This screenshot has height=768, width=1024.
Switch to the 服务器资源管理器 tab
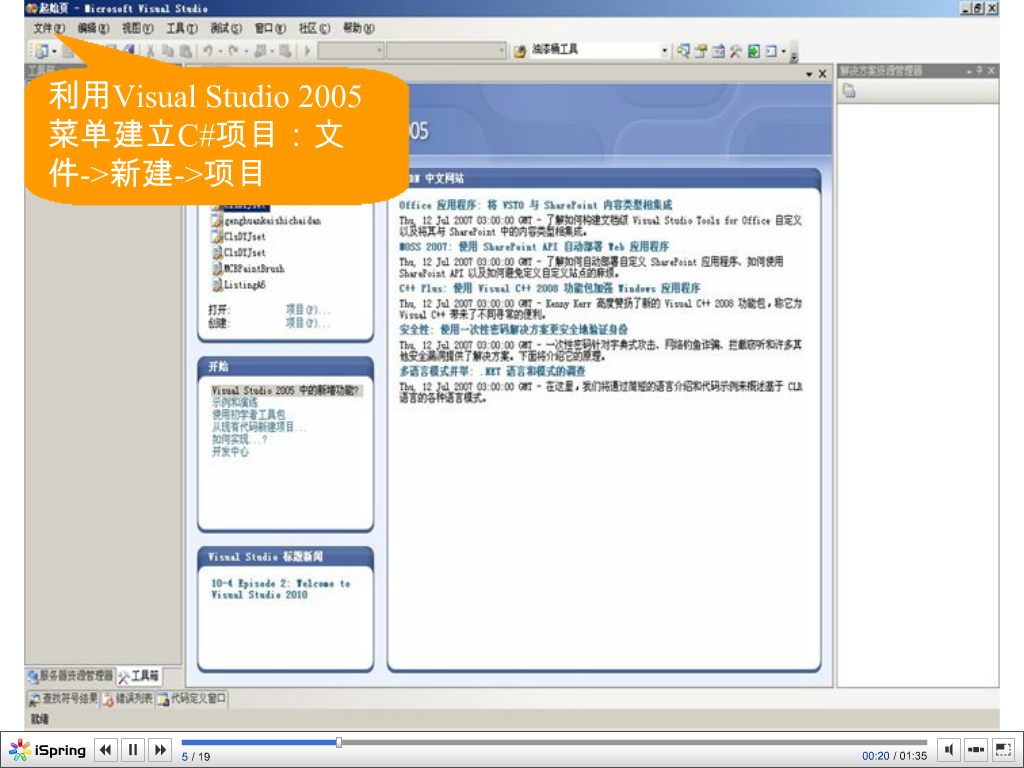(x=70, y=676)
